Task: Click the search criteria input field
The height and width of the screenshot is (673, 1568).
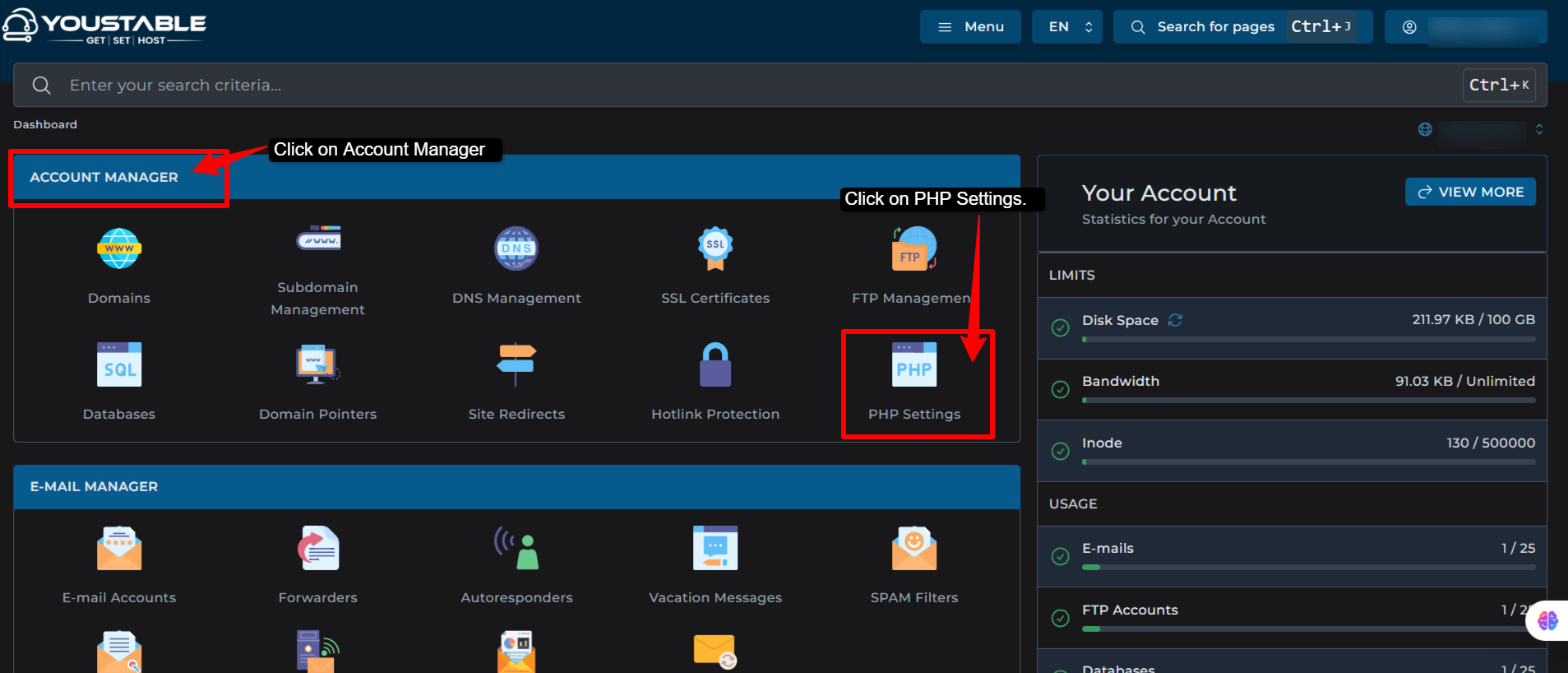Action: (779, 85)
